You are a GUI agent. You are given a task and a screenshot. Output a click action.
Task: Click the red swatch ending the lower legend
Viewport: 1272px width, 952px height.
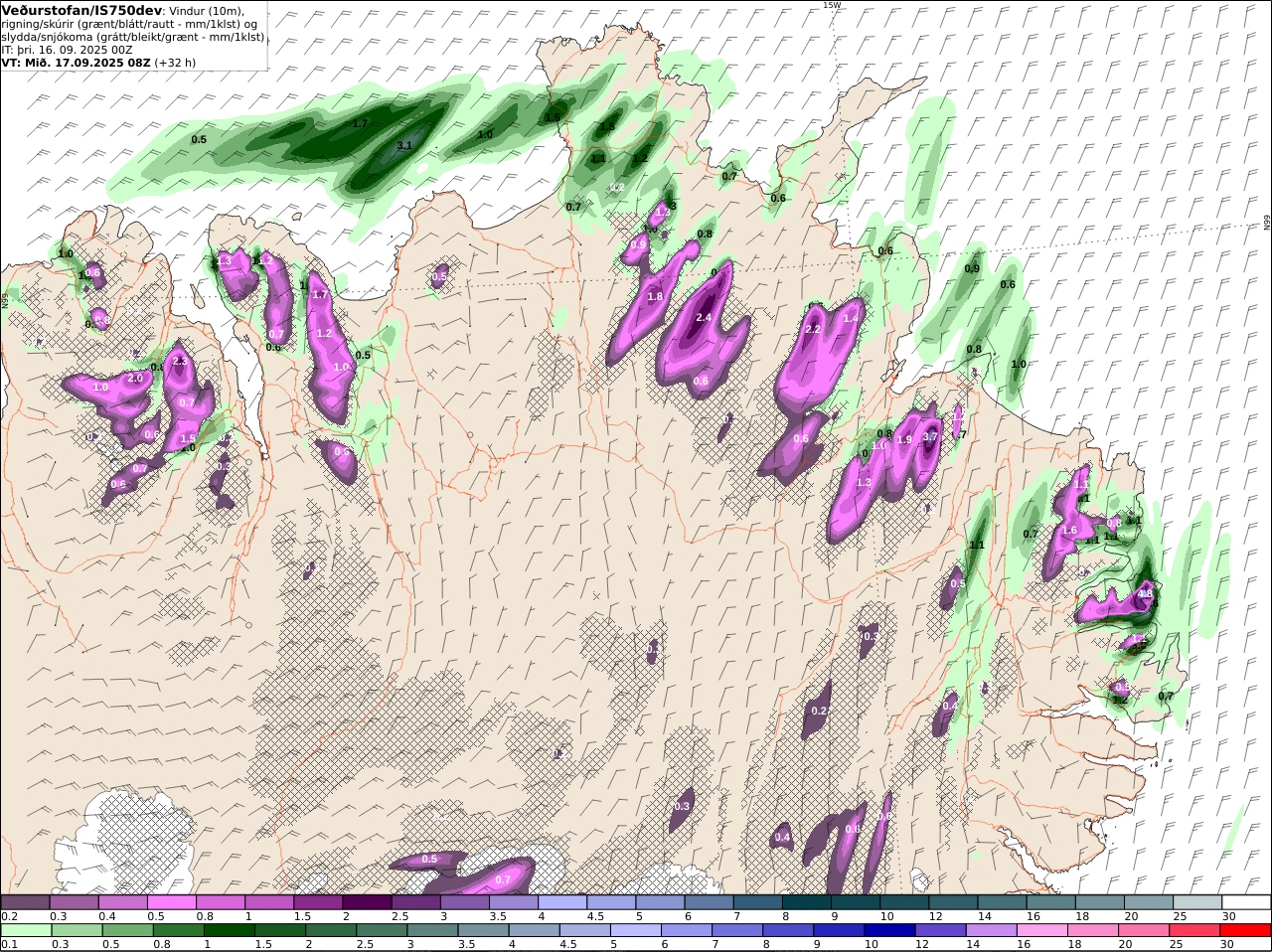tap(1247, 930)
